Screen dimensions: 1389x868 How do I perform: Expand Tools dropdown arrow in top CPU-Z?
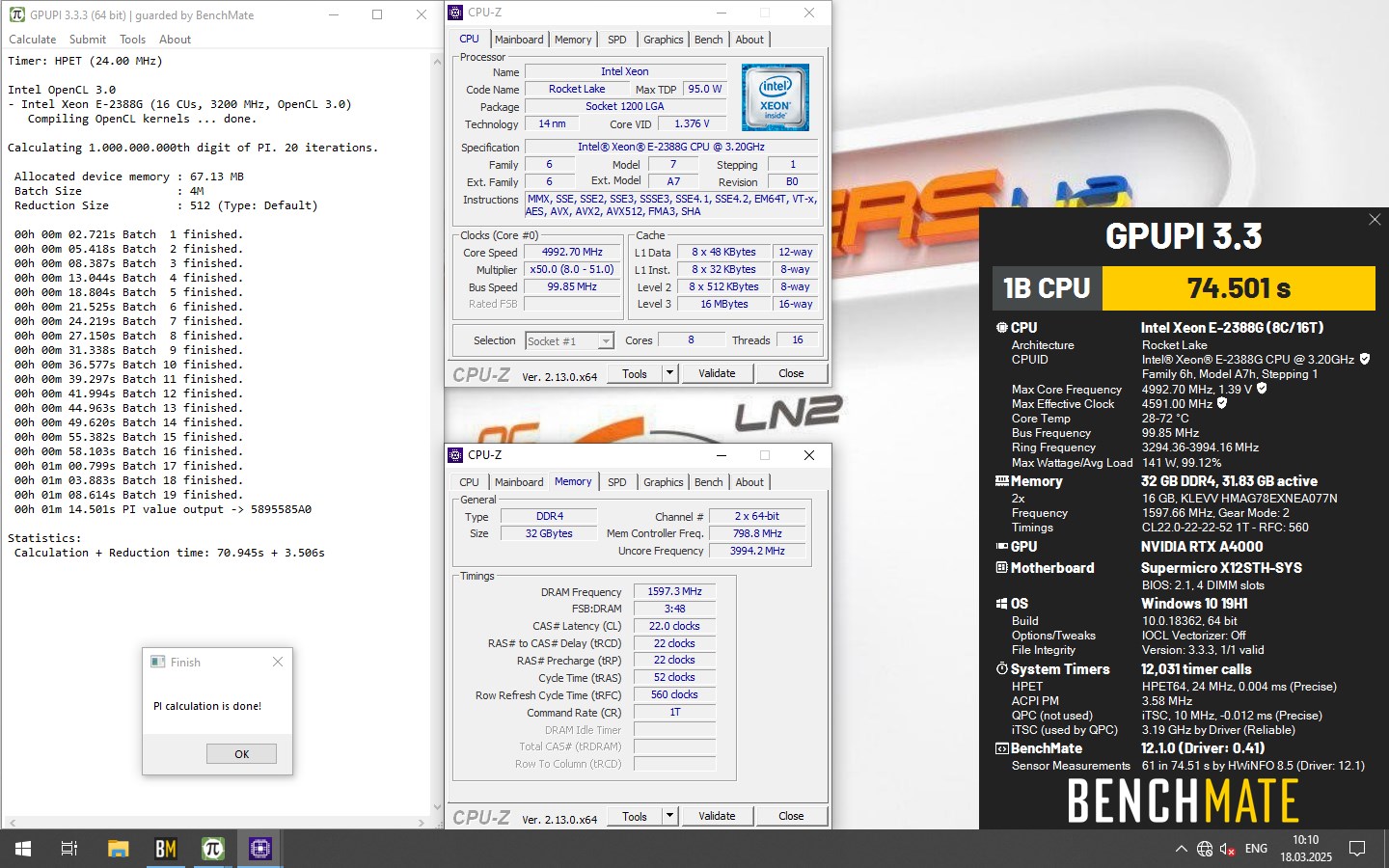(669, 373)
